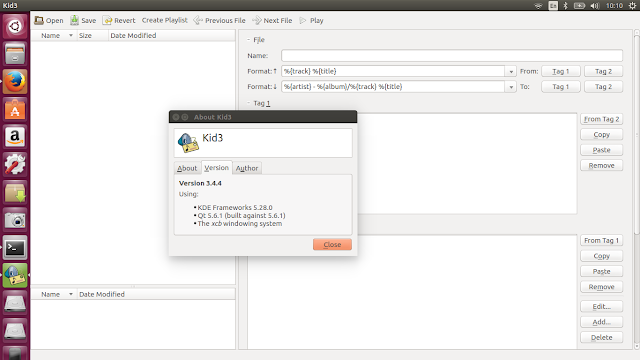
Task: Click the Bluetooth indicator
Action: (565, 6)
